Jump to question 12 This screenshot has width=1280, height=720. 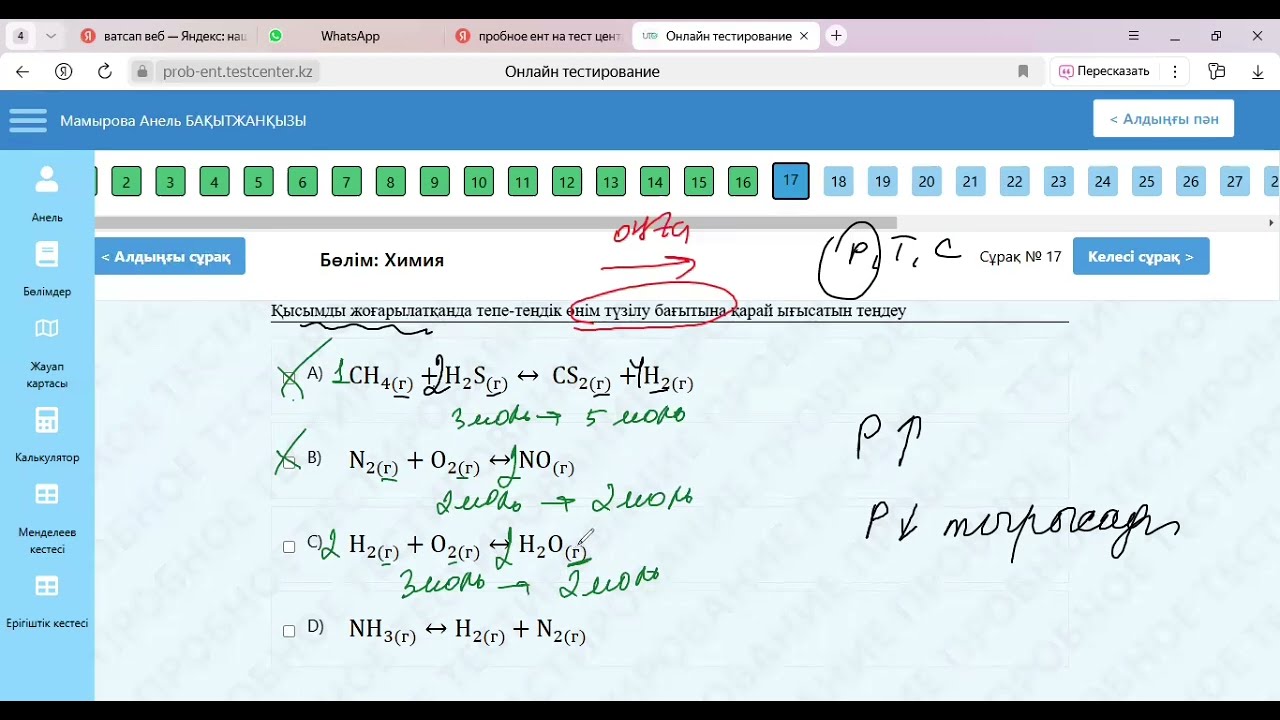pos(566,181)
